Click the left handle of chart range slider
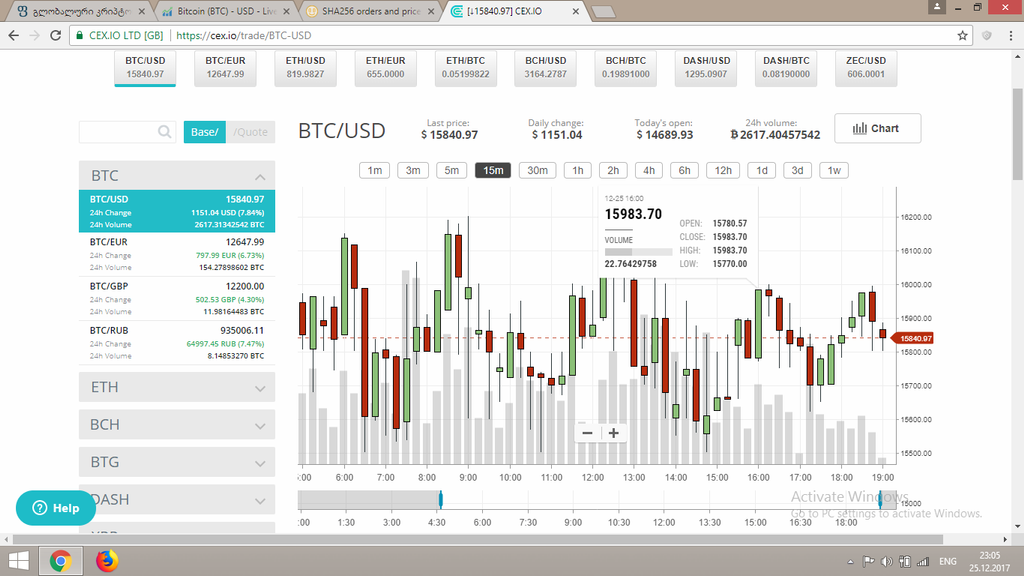The image size is (1024, 576). [441, 500]
